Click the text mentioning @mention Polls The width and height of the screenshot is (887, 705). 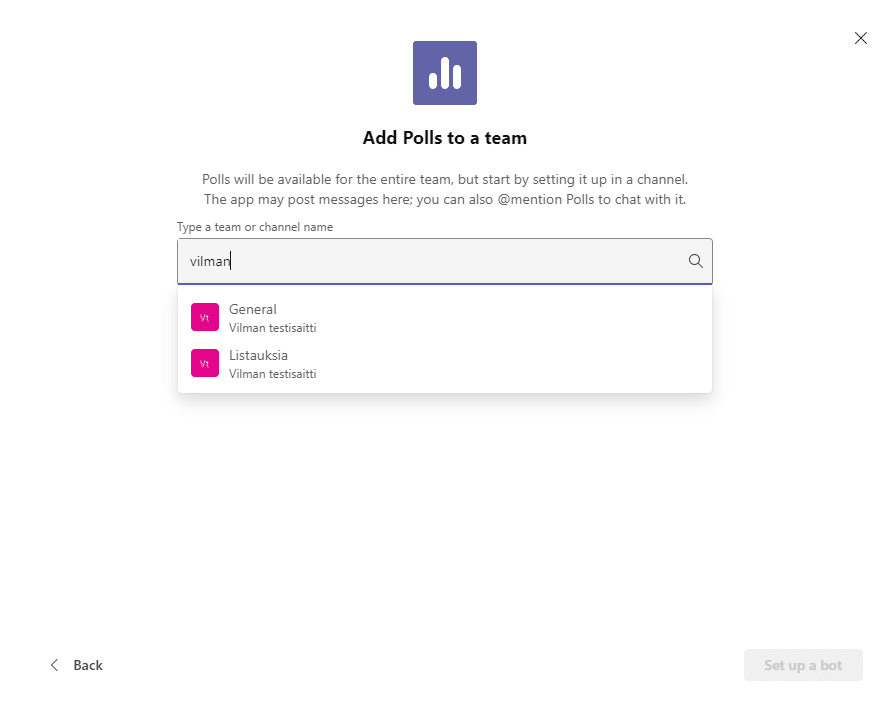tap(444, 199)
